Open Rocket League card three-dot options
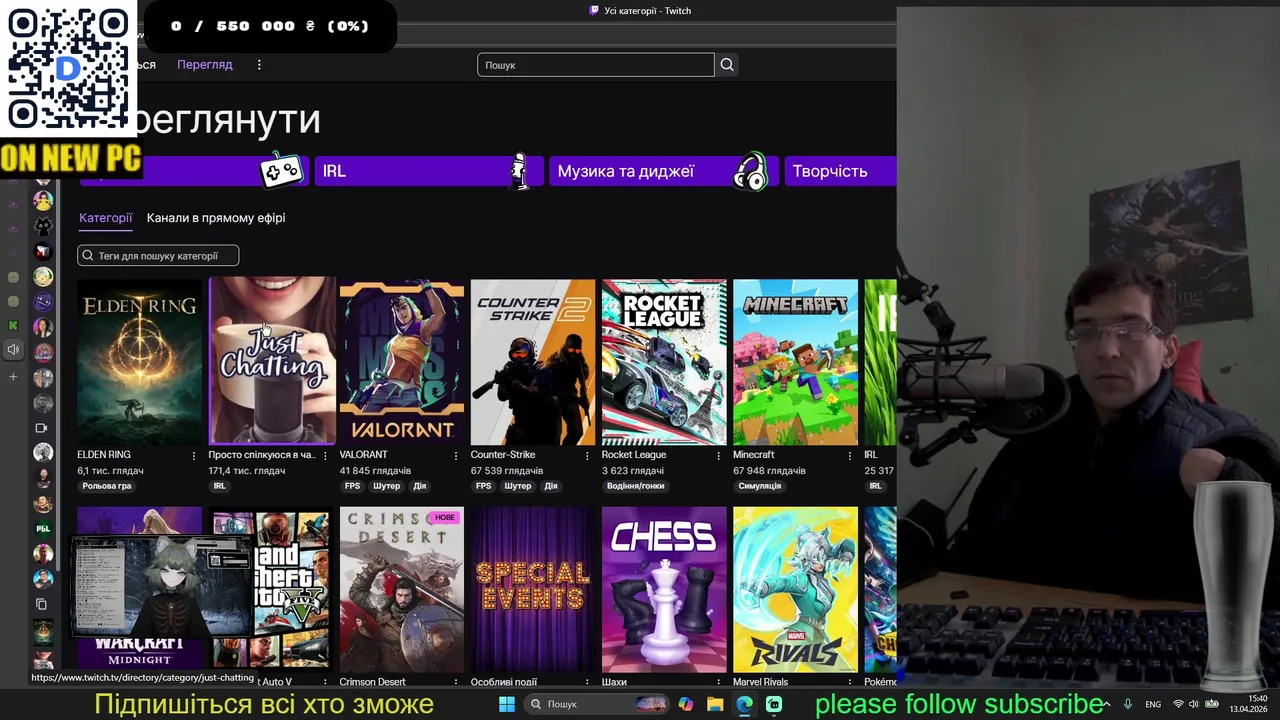This screenshot has width=1280, height=720. point(718,455)
